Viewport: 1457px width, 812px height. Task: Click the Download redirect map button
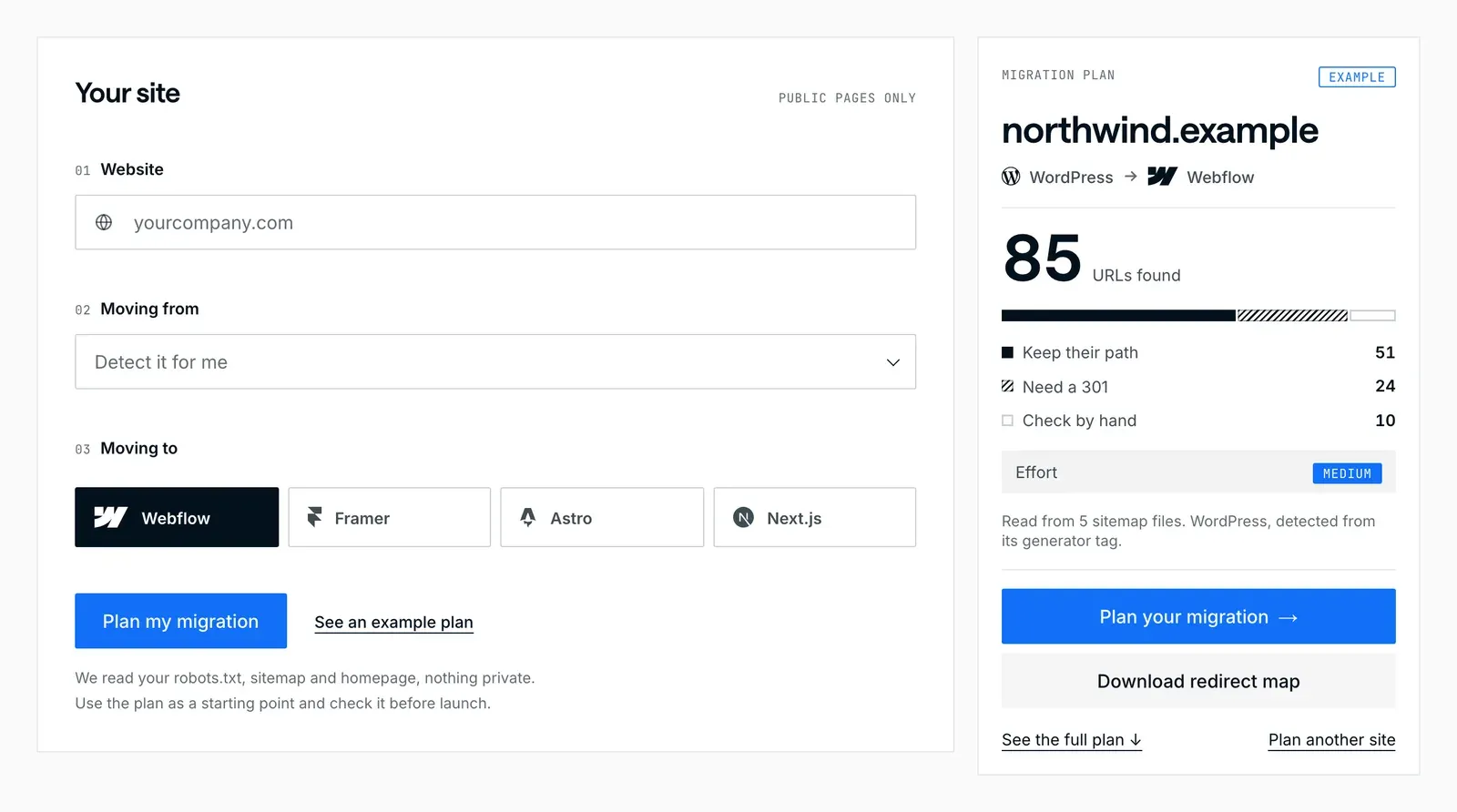[1198, 681]
